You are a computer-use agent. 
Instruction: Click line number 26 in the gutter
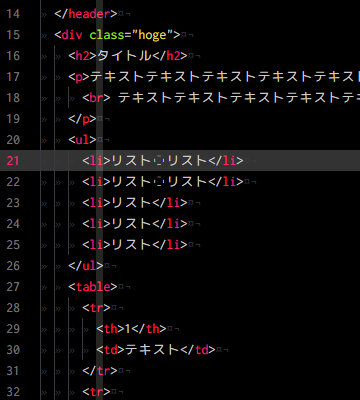pos(13,266)
